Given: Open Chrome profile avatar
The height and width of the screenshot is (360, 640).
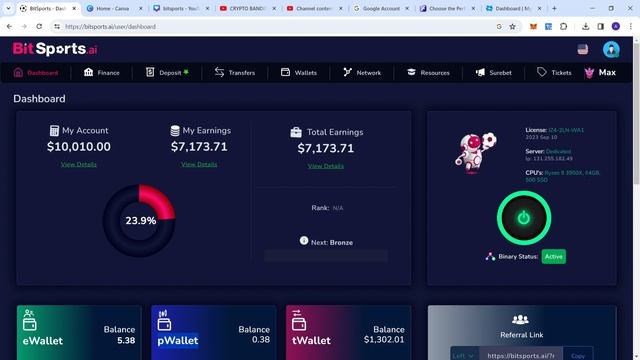Looking at the screenshot, I should (x=616, y=27).
